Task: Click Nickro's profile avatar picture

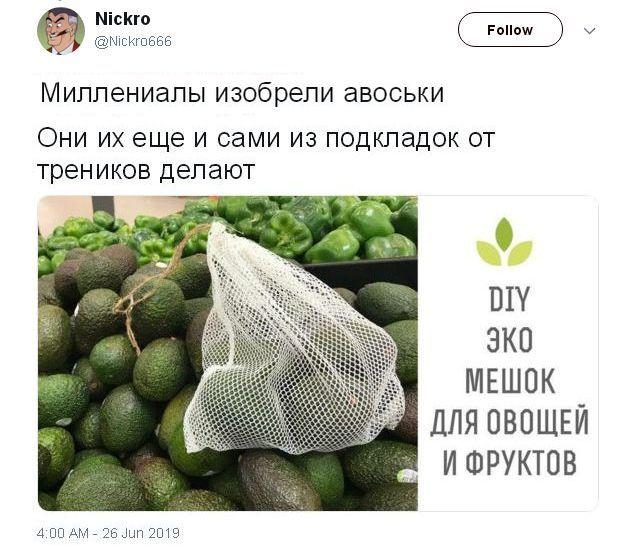Action: pyautogui.click(x=61, y=31)
